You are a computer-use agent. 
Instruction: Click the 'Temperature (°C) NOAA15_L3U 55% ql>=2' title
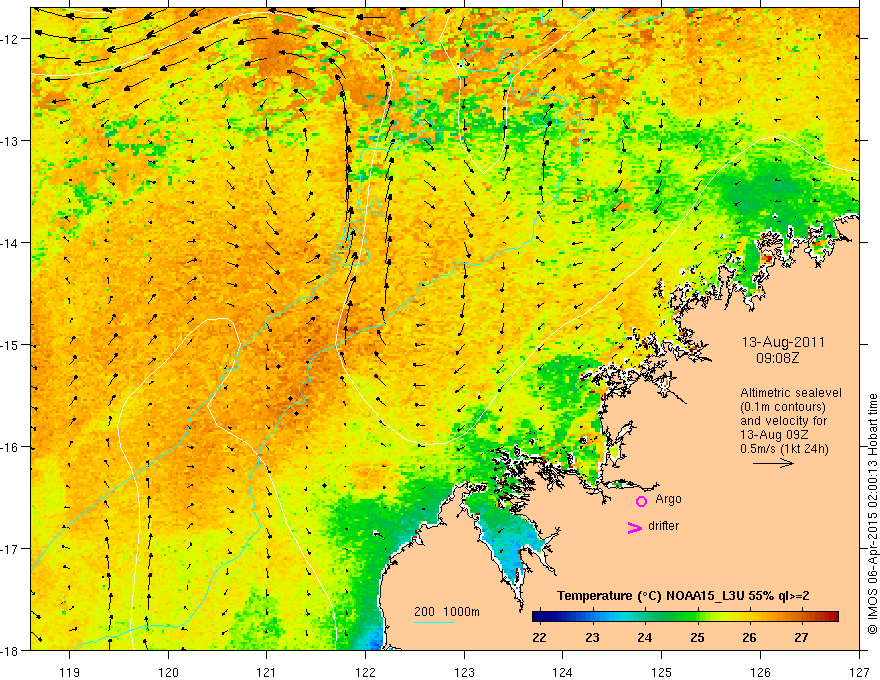click(x=683, y=596)
